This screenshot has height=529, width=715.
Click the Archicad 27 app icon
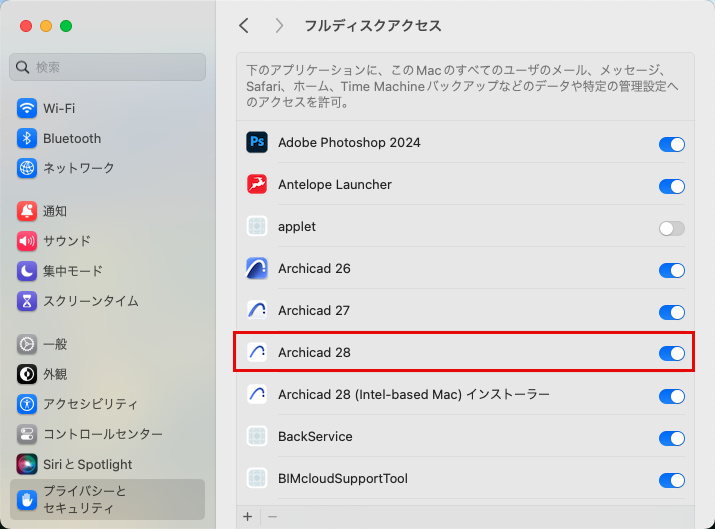pyautogui.click(x=257, y=310)
